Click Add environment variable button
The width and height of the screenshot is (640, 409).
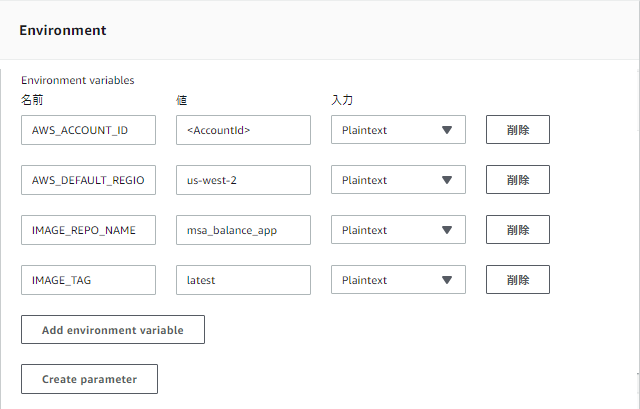coord(113,330)
